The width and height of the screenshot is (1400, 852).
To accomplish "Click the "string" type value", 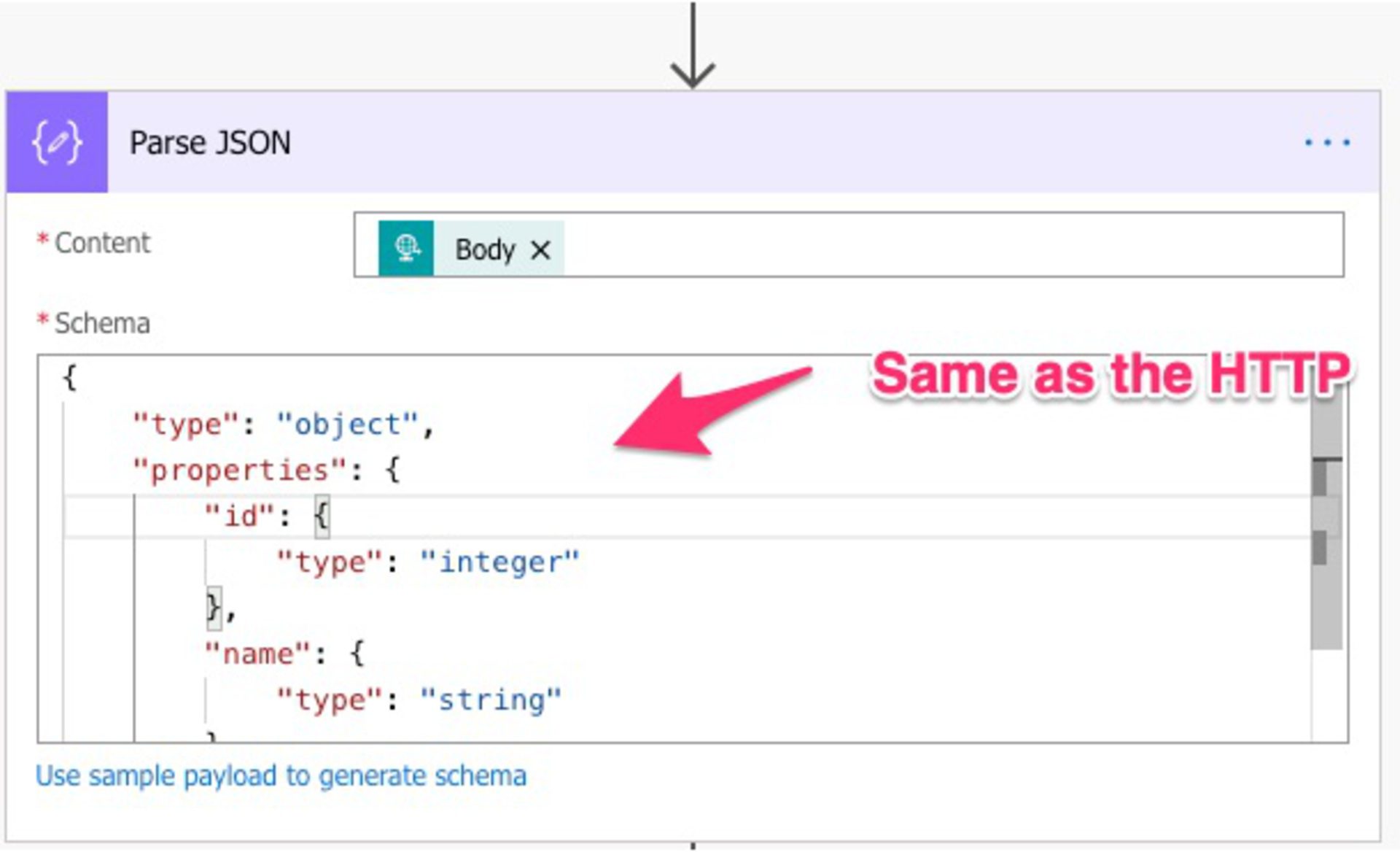I will point(492,699).
